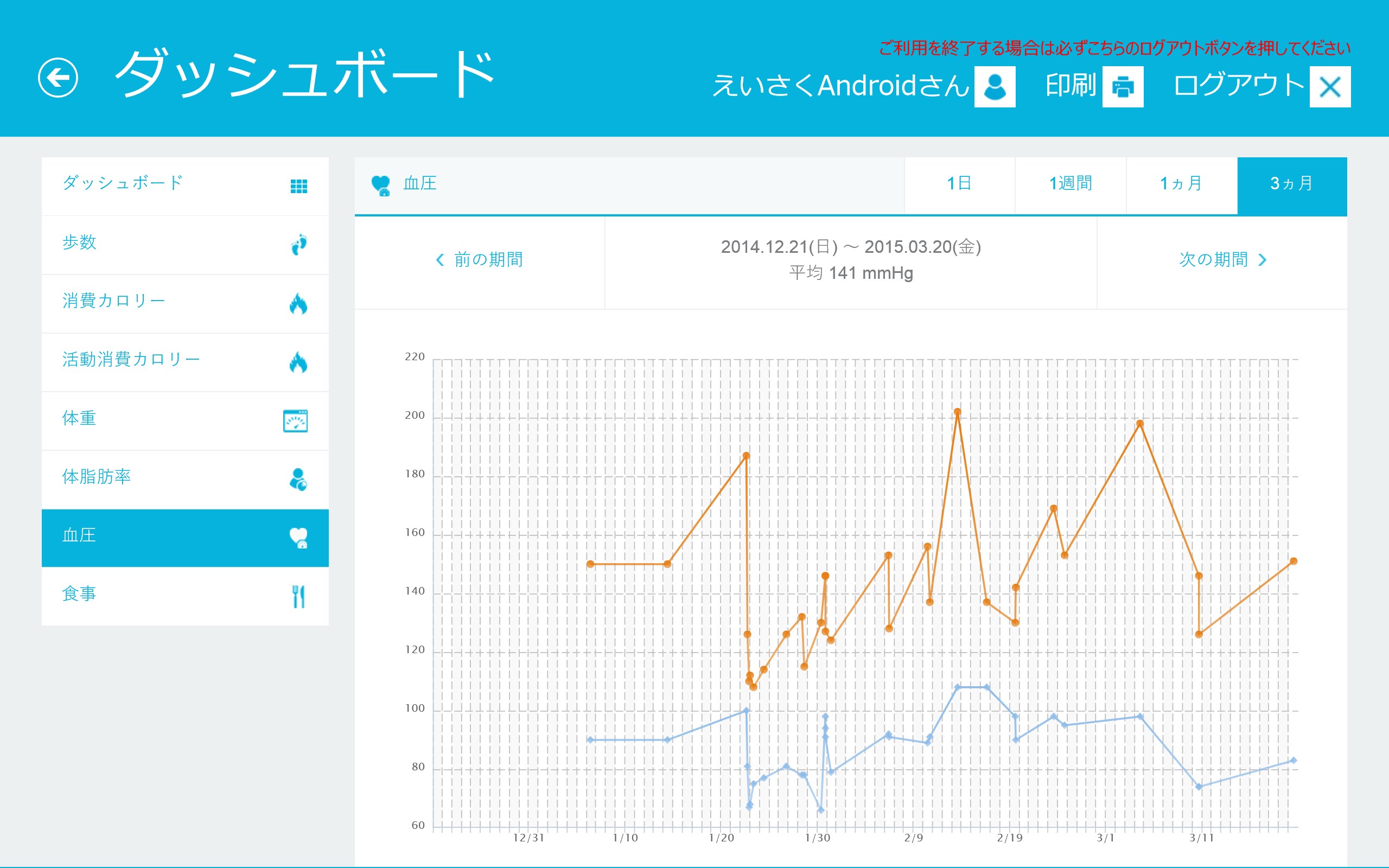1389x868 pixels.
Task: Advance to next period with right chevron
Action: [x=1262, y=260]
